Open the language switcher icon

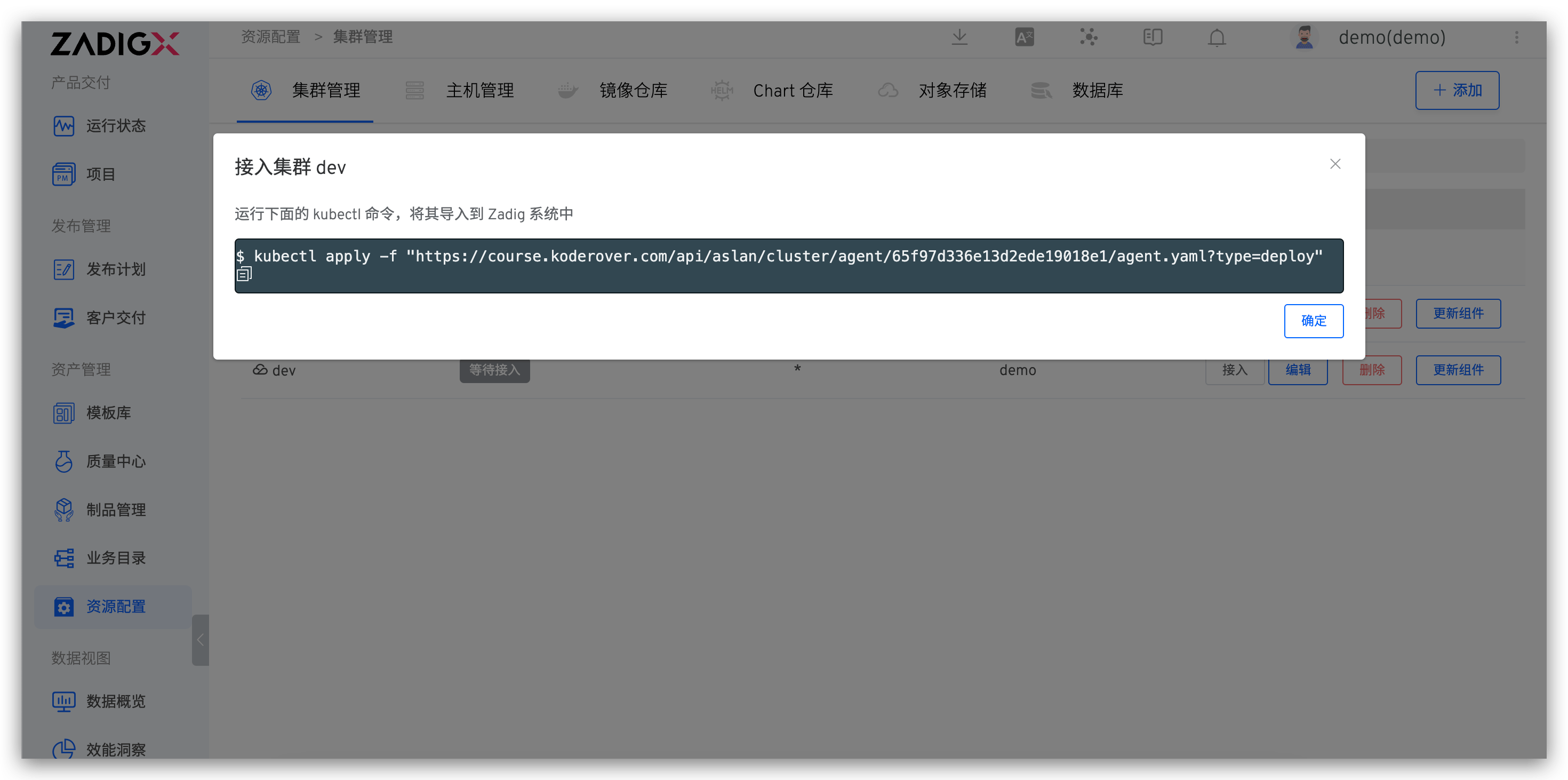point(1024,37)
